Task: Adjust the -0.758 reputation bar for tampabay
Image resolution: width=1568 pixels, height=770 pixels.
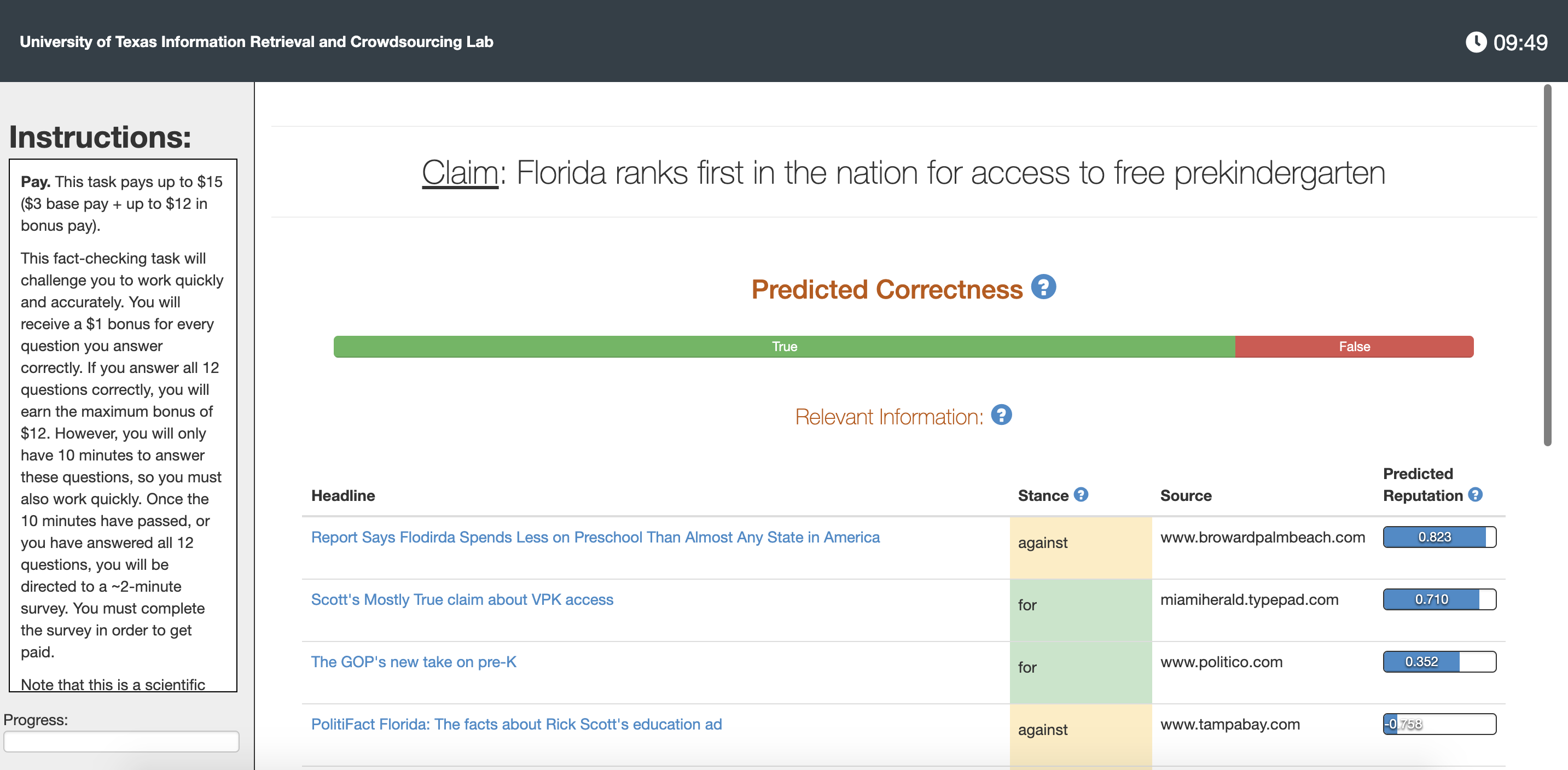Action: point(1439,725)
